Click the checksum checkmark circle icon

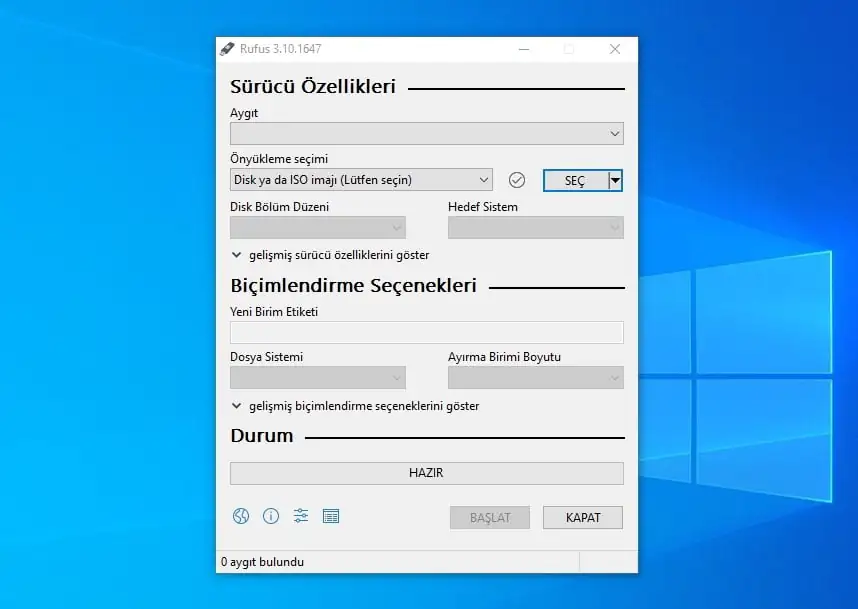517,180
